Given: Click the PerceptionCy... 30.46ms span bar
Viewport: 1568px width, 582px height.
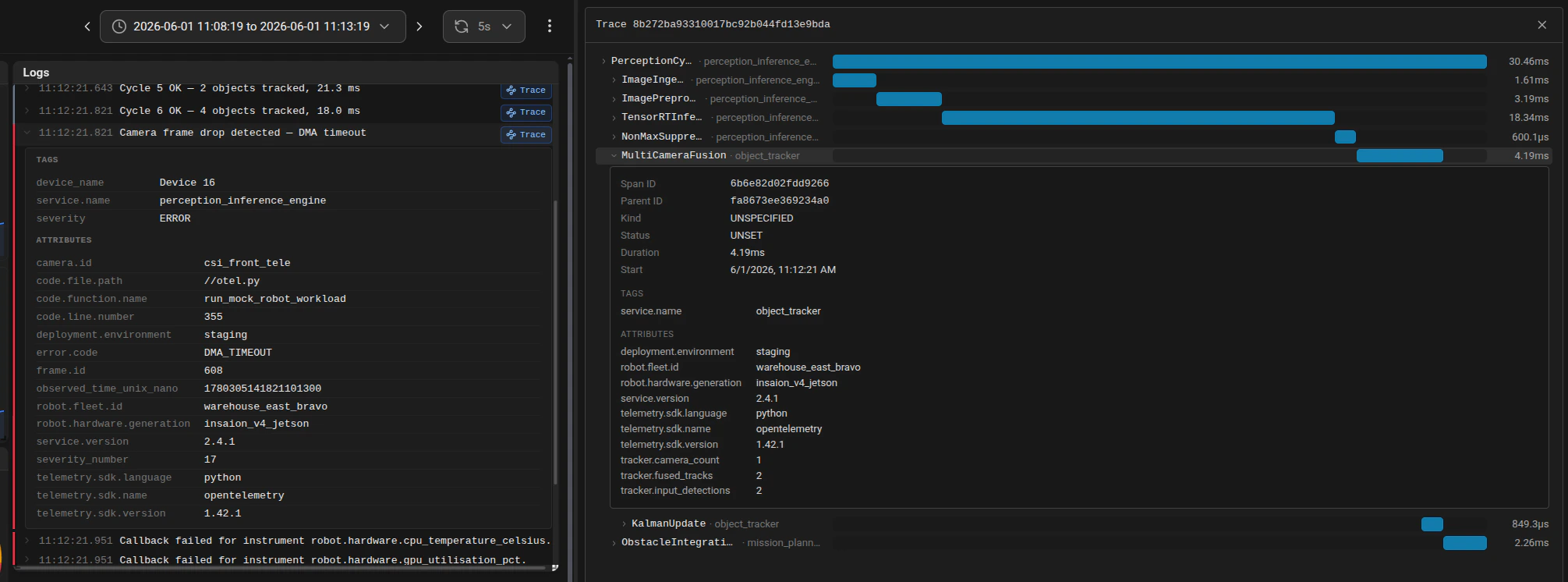Looking at the screenshot, I should [x=1159, y=62].
